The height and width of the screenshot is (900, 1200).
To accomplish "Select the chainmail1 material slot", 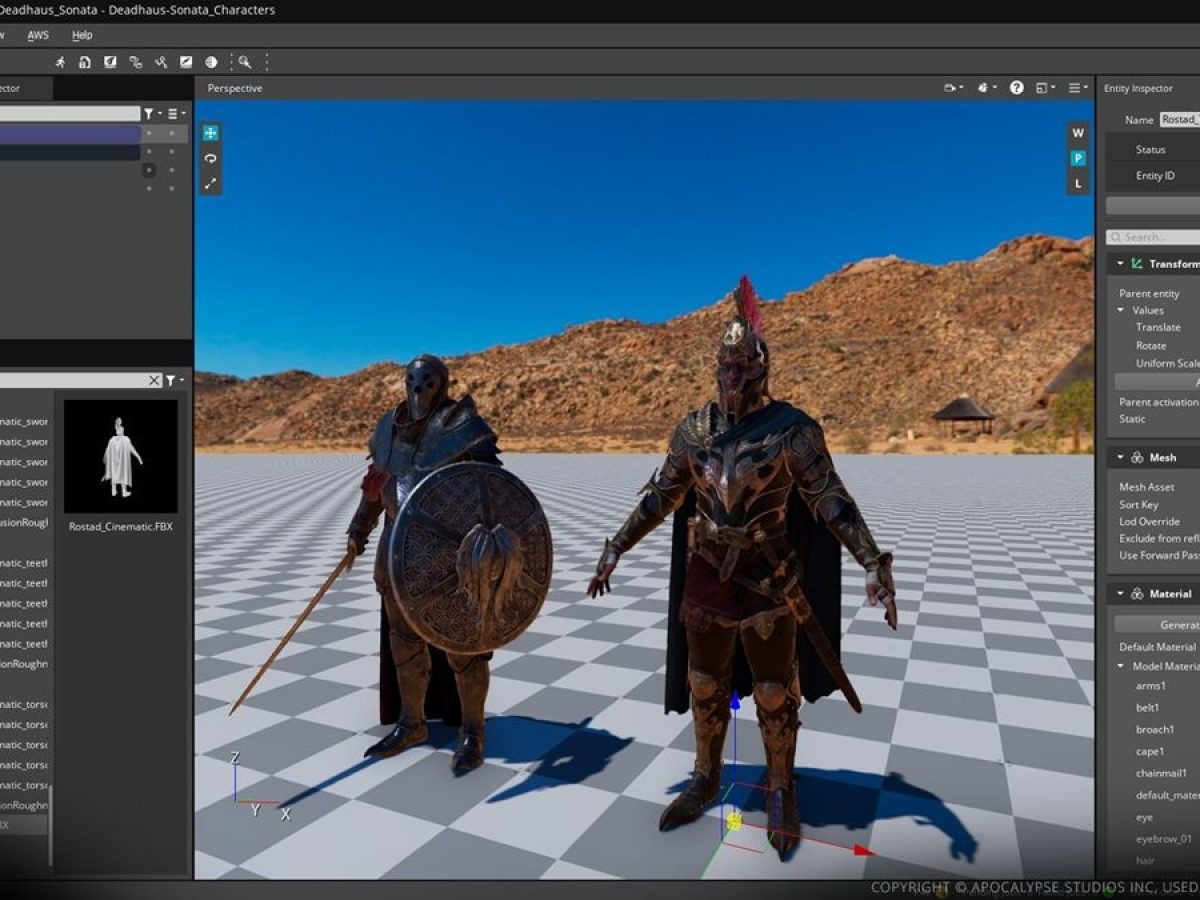I will pyautogui.click(x=1161, y=773).
